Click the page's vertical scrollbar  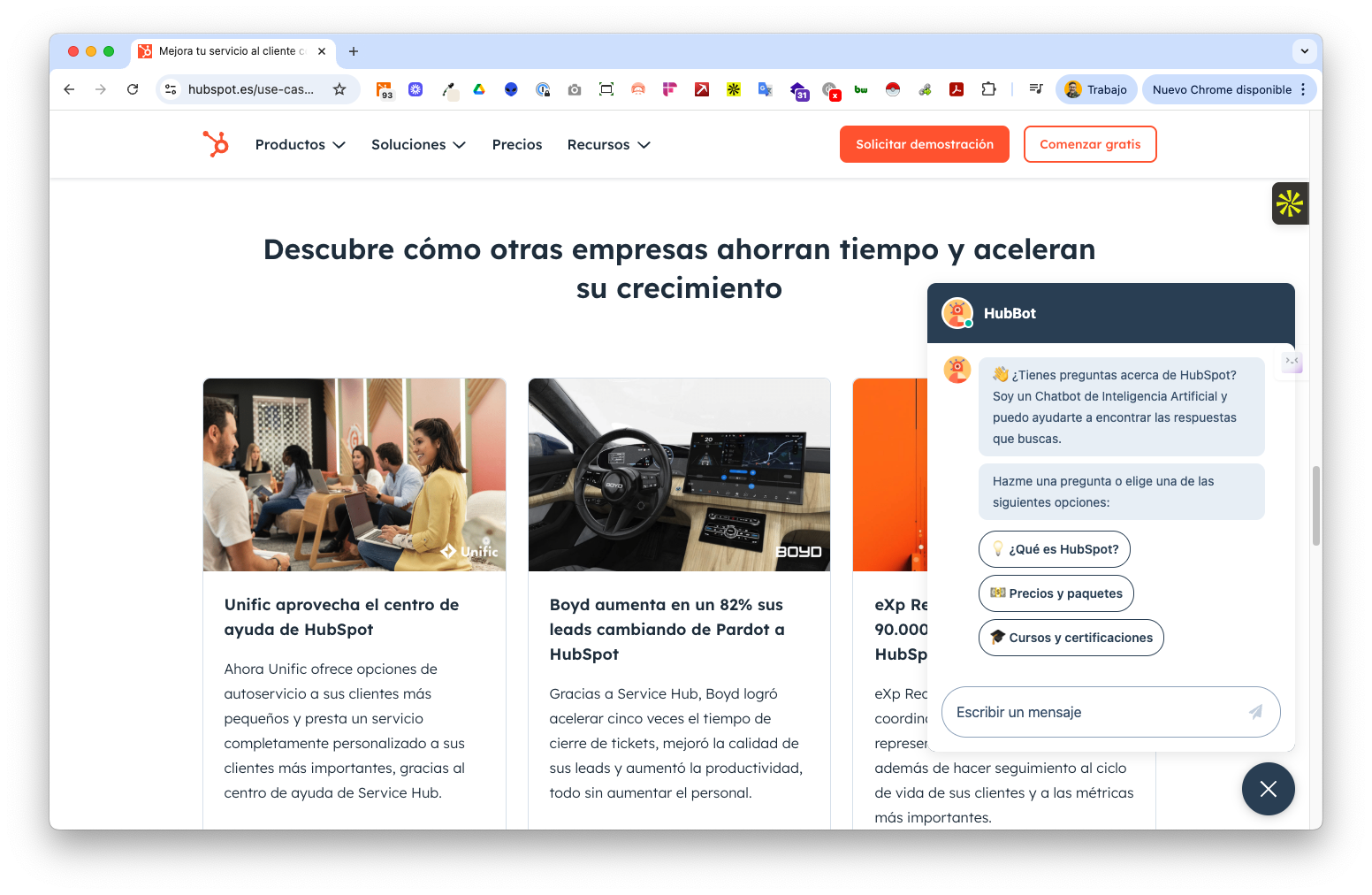click(x=1315, y=505)
